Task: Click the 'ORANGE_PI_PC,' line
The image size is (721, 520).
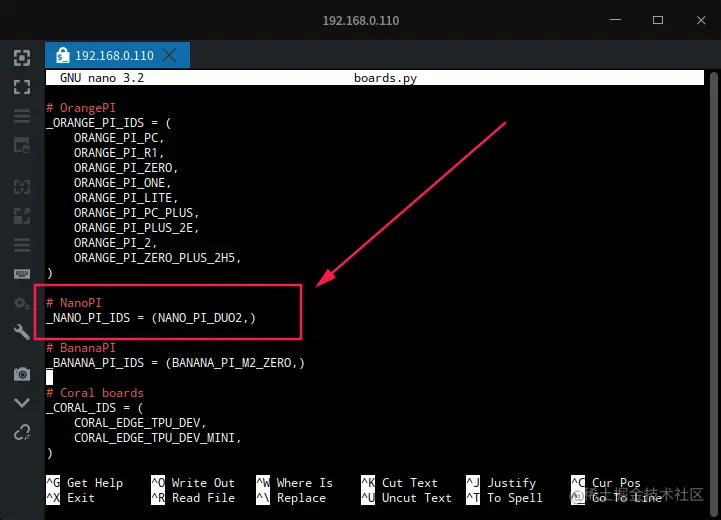Action: (119, 138)
